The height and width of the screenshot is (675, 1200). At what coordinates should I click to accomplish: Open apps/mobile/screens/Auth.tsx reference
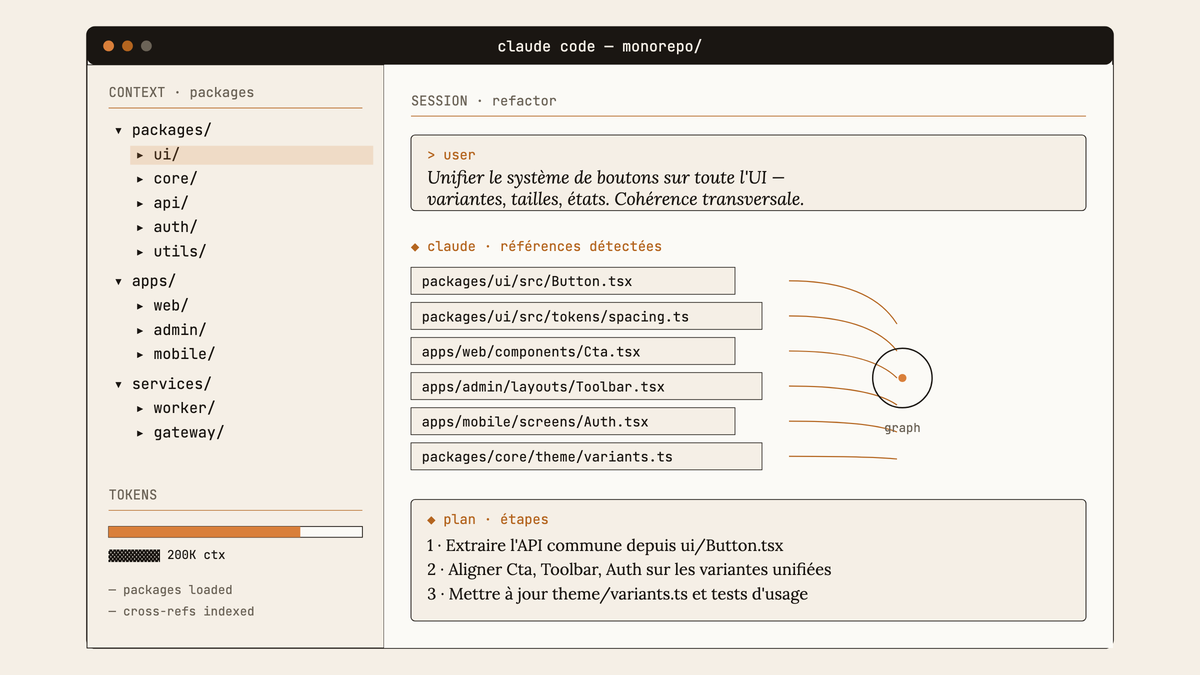573,421
